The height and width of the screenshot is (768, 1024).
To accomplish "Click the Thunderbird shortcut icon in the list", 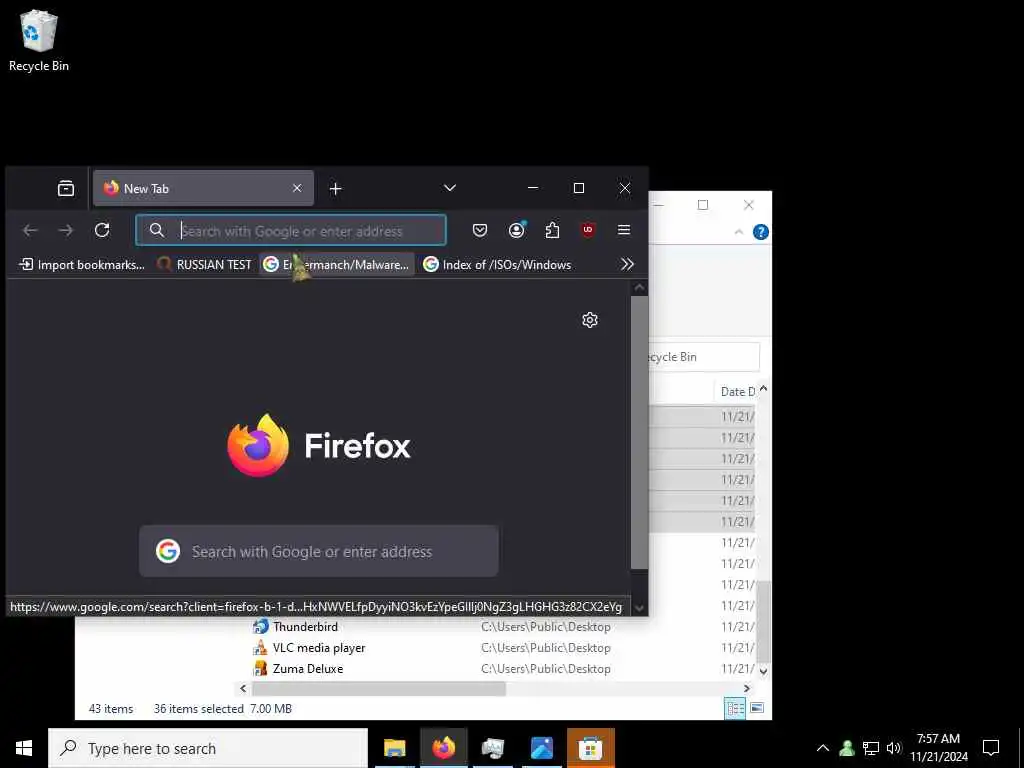I will (261, 627).
